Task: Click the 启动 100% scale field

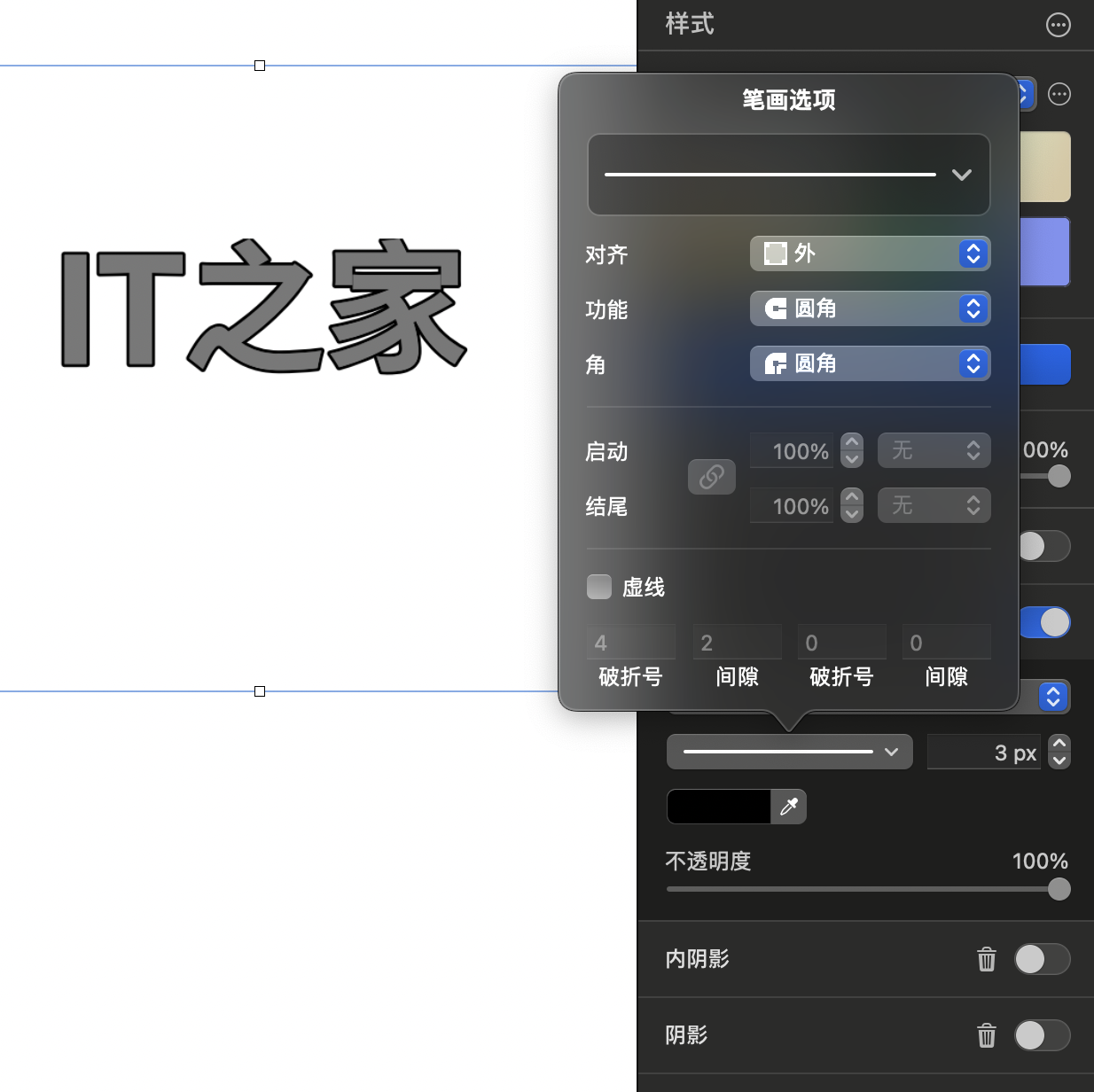Action: click(x=792, y=450)
